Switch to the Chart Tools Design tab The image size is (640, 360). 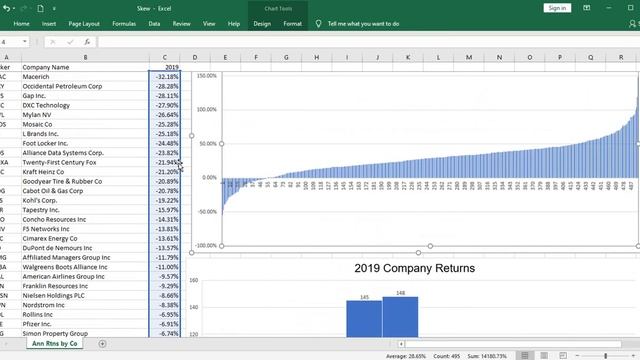262,24
